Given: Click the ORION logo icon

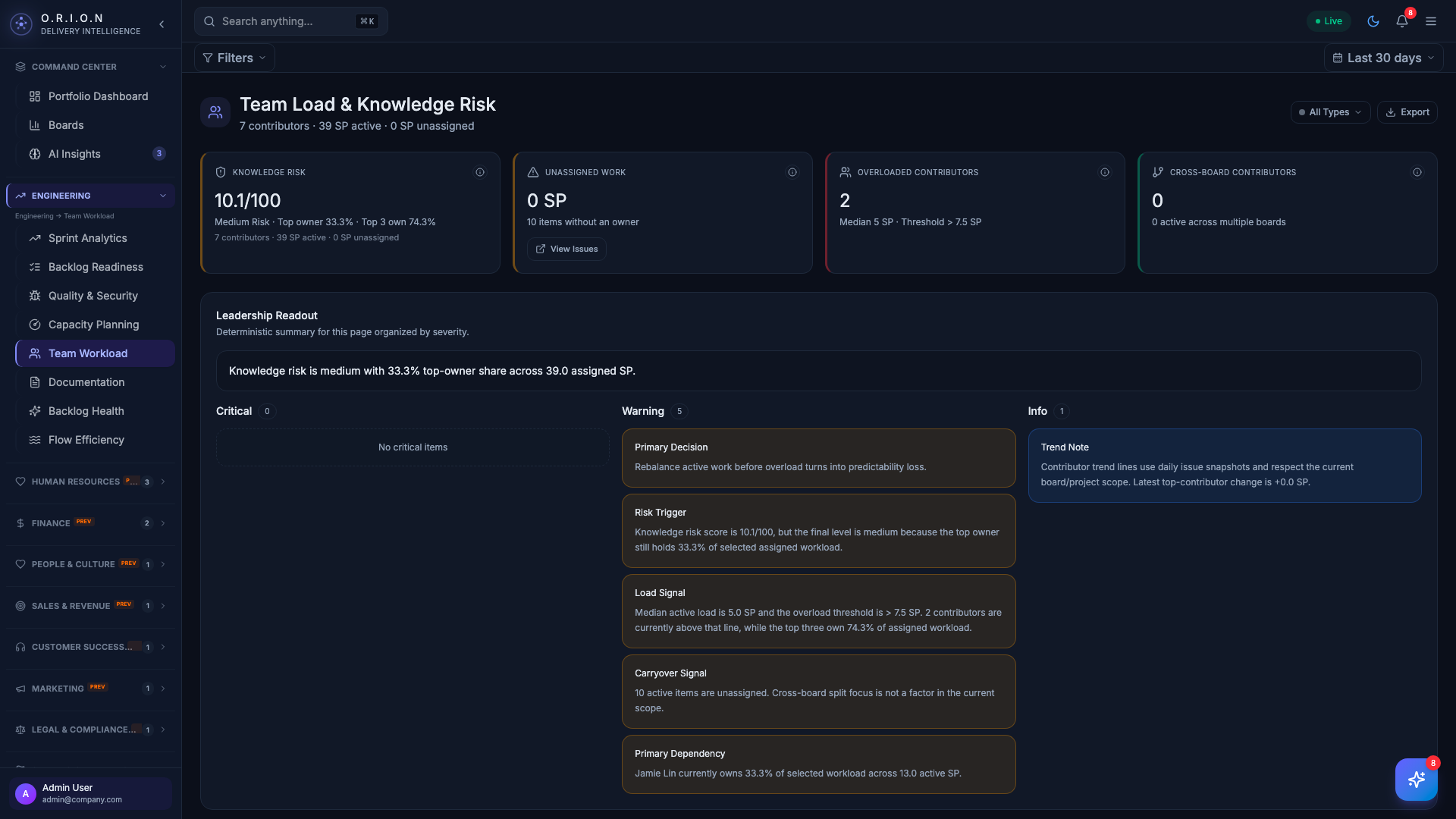Looking at the screenshot, I should (21, 24).
